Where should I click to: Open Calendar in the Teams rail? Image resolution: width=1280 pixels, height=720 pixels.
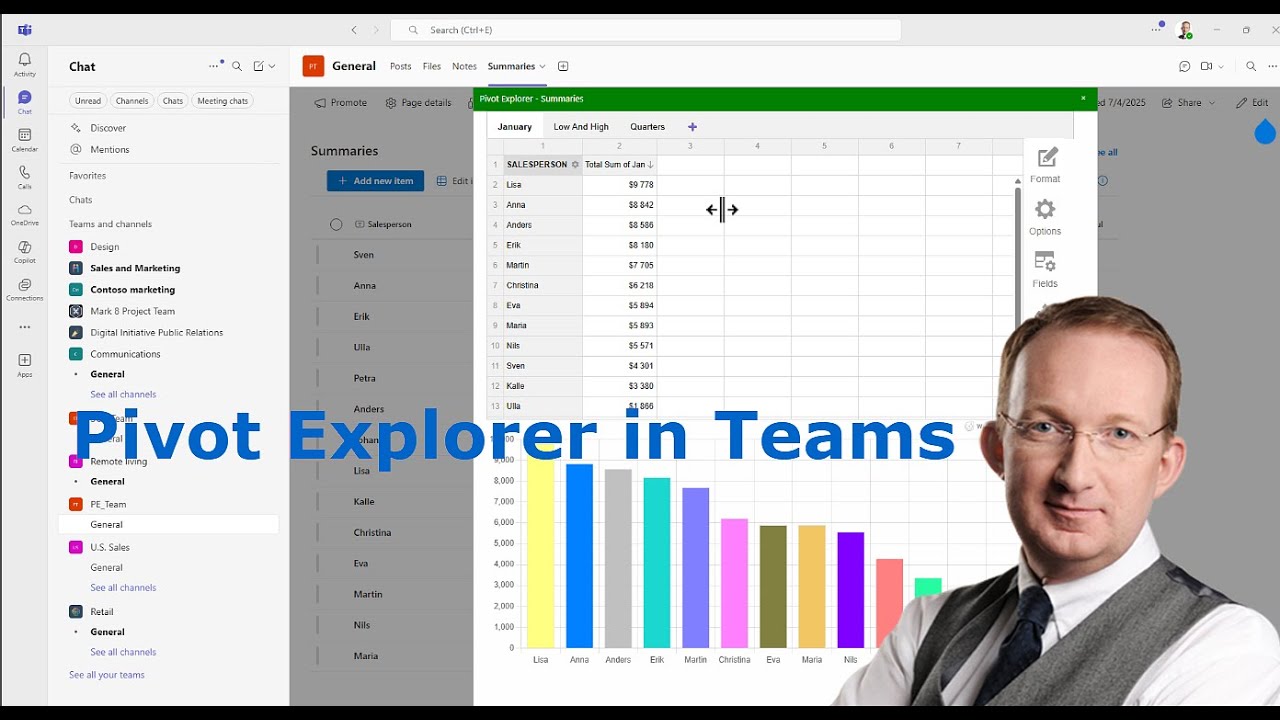coord(25,140)
